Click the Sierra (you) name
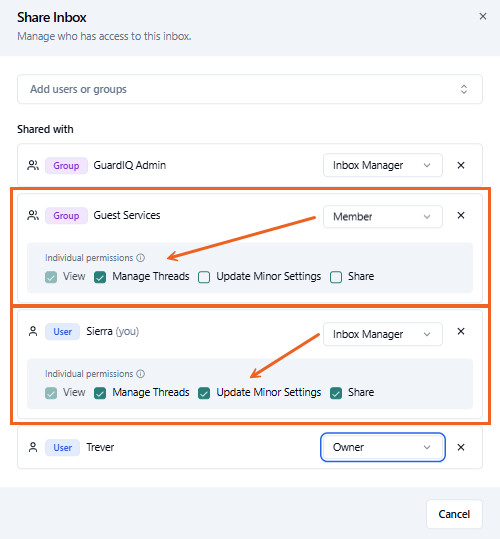This screenshot has width=500, height=539. 112,331
